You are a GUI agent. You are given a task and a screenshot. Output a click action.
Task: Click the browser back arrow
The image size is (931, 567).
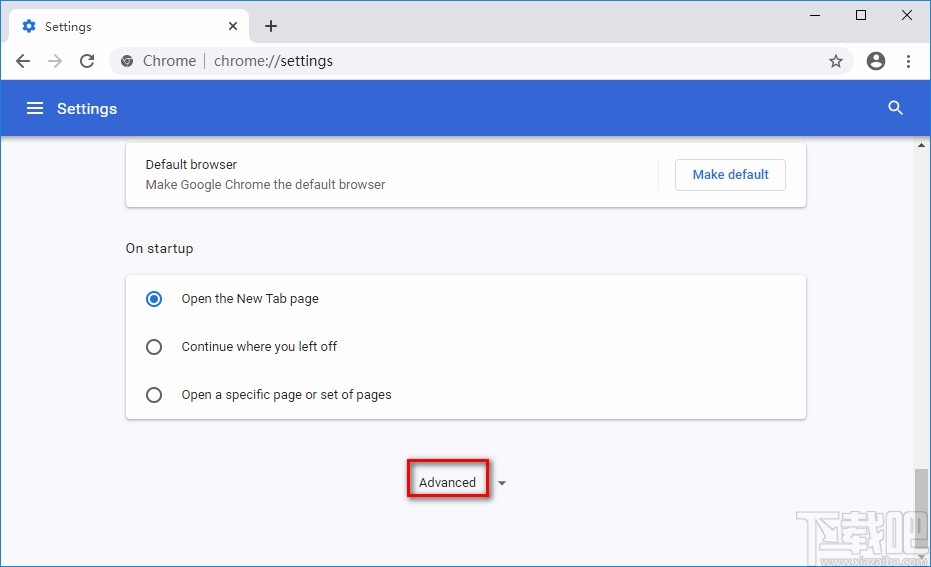point(23,61)
